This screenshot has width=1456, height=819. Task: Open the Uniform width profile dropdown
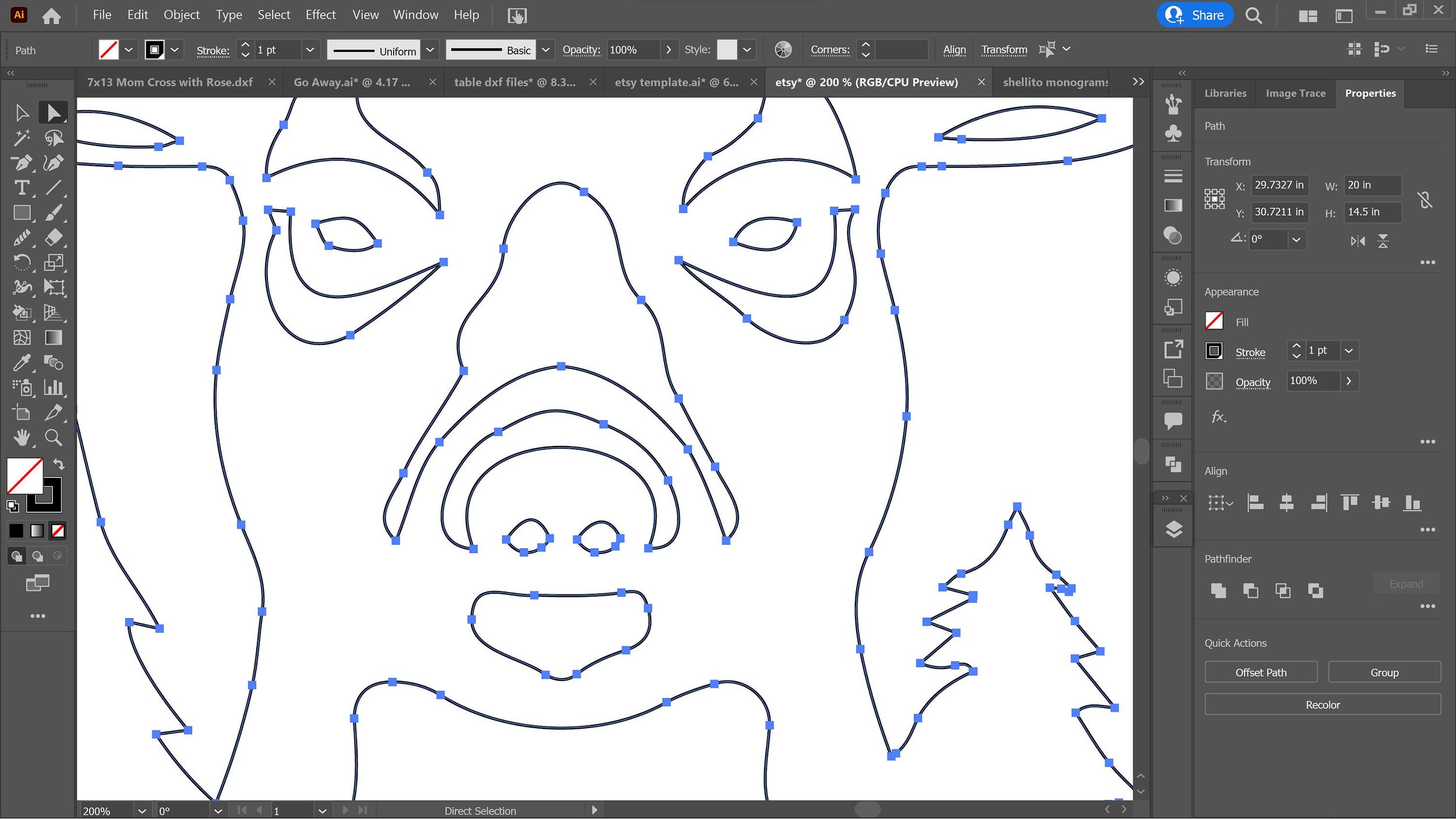coord(430,50)
